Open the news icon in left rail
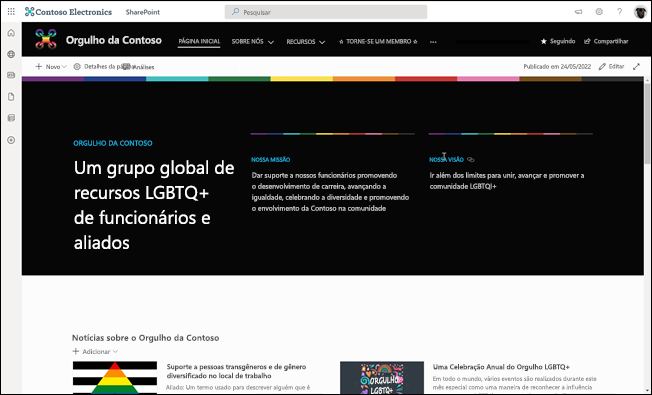The width and height of the screenshot is (652, 395). click(x=11, y=75)
